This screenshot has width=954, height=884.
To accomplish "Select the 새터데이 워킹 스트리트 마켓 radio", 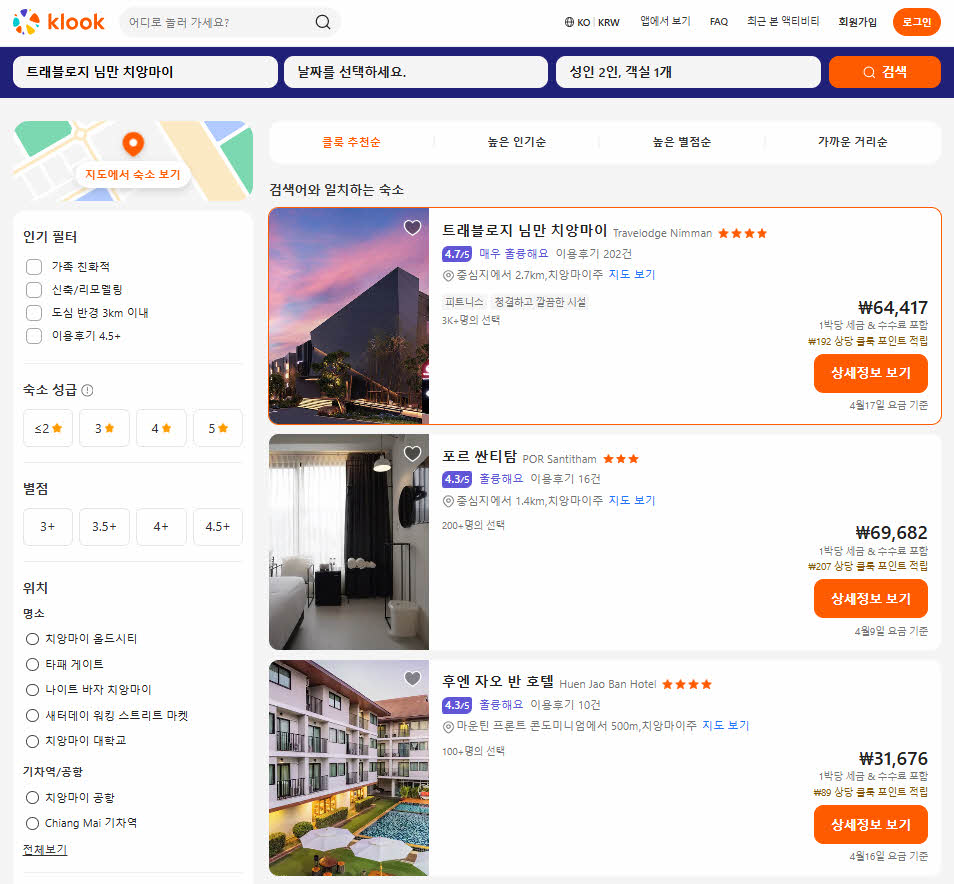I will [32, 715].
